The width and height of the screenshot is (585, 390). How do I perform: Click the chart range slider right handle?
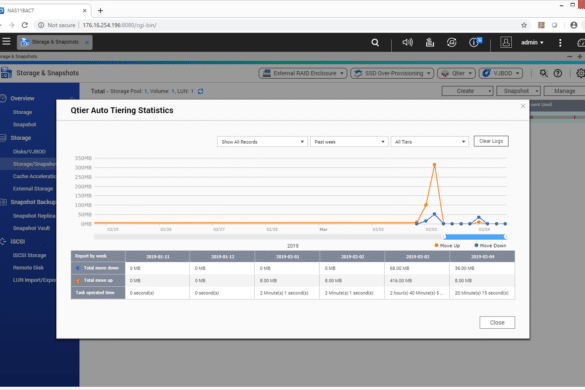(x=505, y=237)
